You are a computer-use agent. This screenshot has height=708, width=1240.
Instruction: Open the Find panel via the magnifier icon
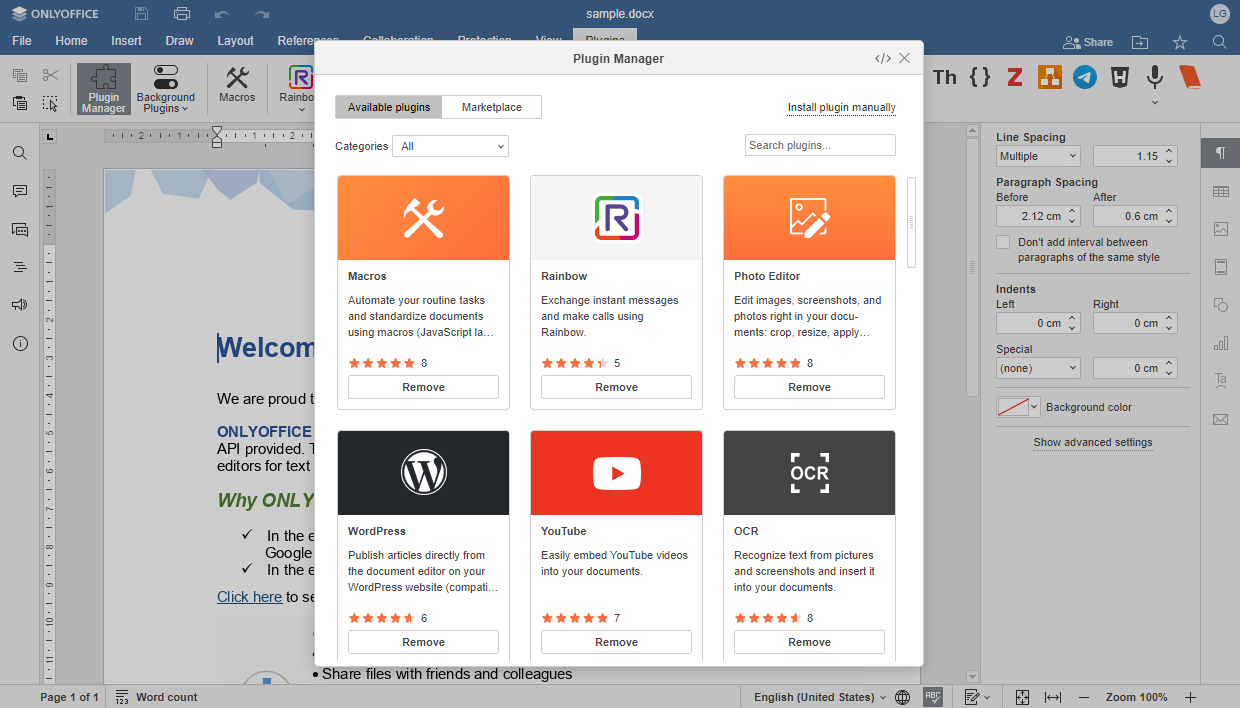click(x=19, y=153)
